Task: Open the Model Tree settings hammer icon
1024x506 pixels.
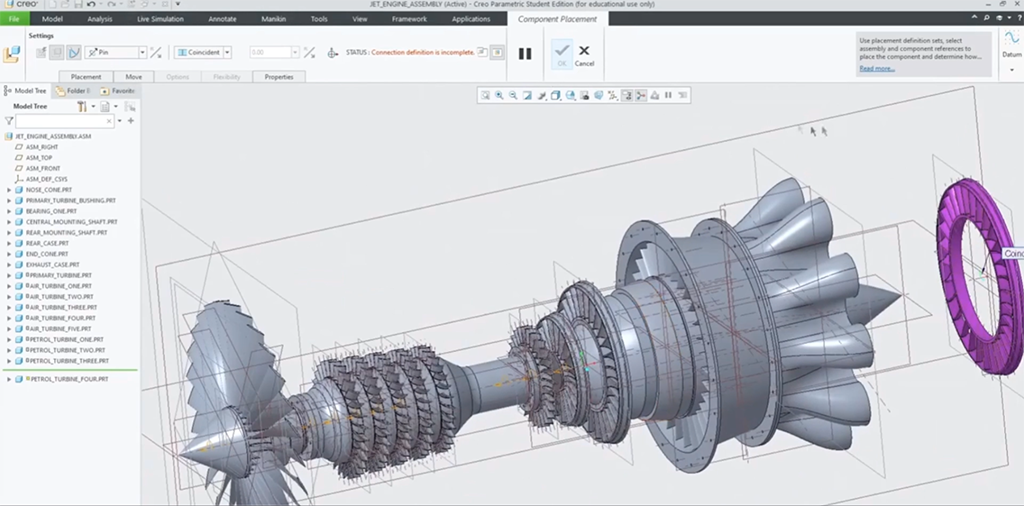Action: click(82, 106)
